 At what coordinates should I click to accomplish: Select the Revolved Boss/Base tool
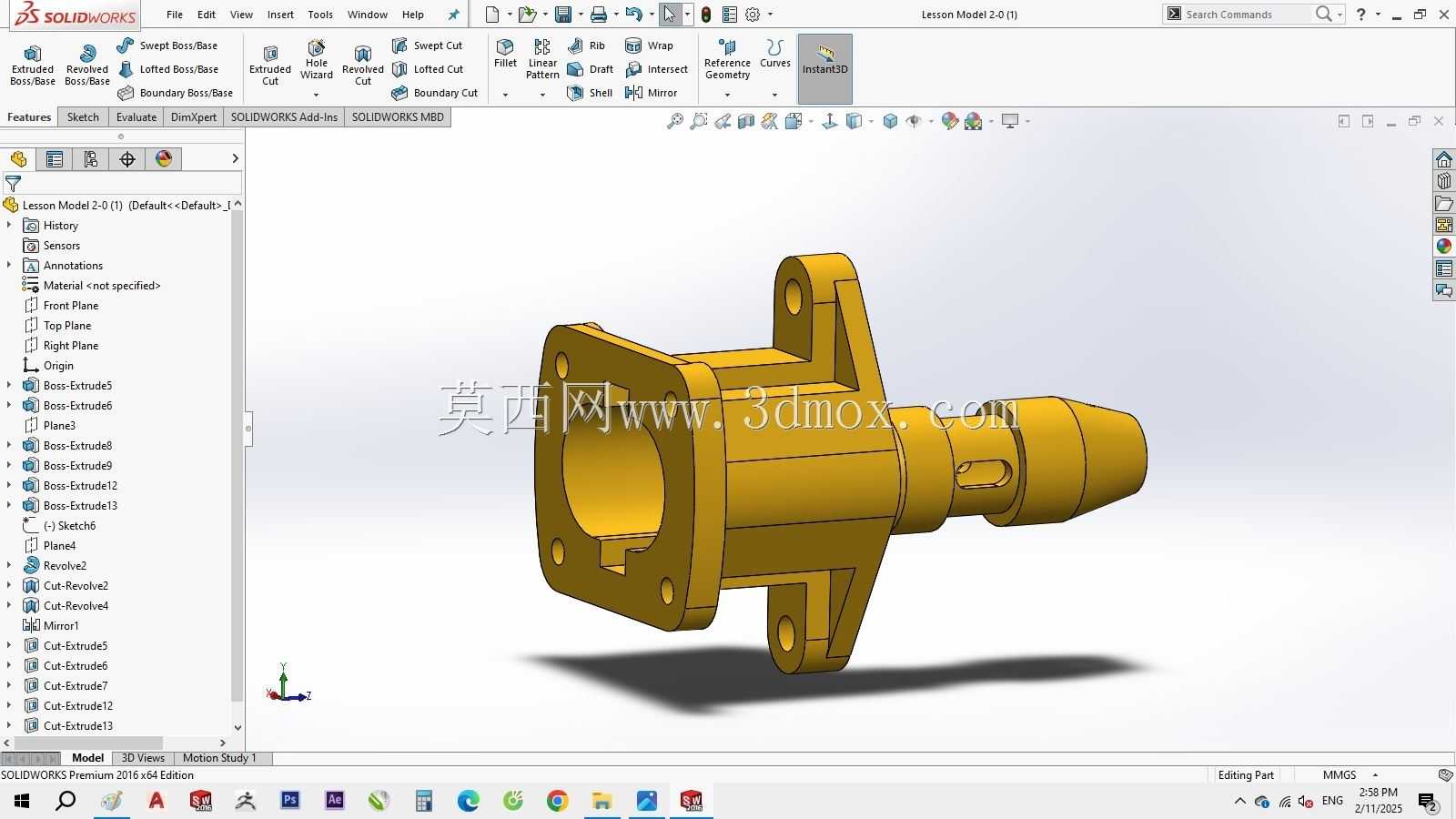pyautogui.click(x=87, y=66)
